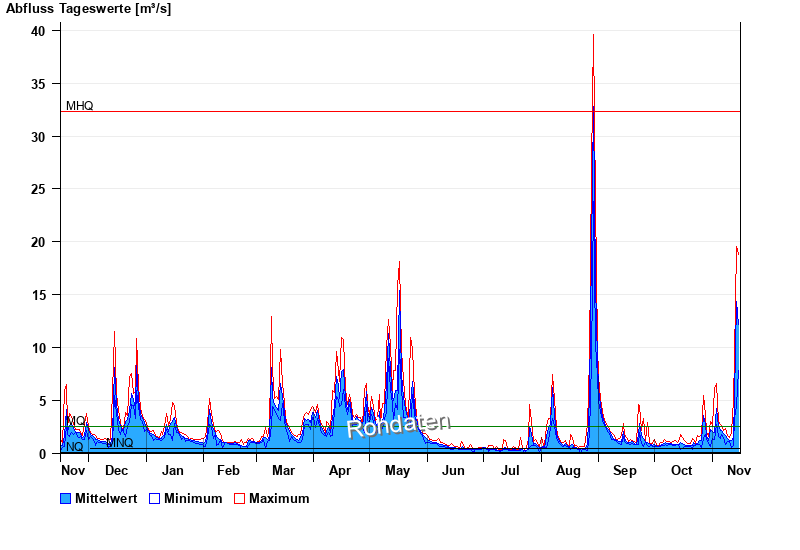800x550 pixels.
Task: Click the MNQ label near the baseline
Action: tap(120, 442)
